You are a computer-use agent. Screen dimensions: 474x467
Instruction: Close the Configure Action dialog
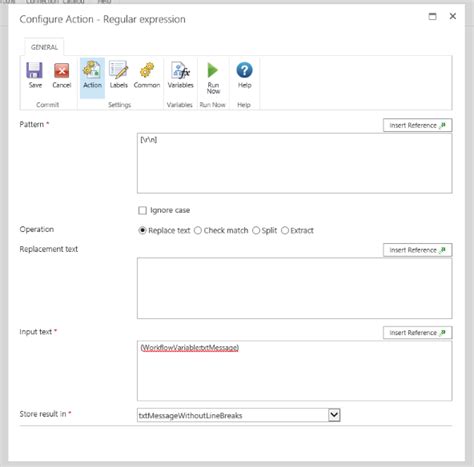tap(452, 16)
